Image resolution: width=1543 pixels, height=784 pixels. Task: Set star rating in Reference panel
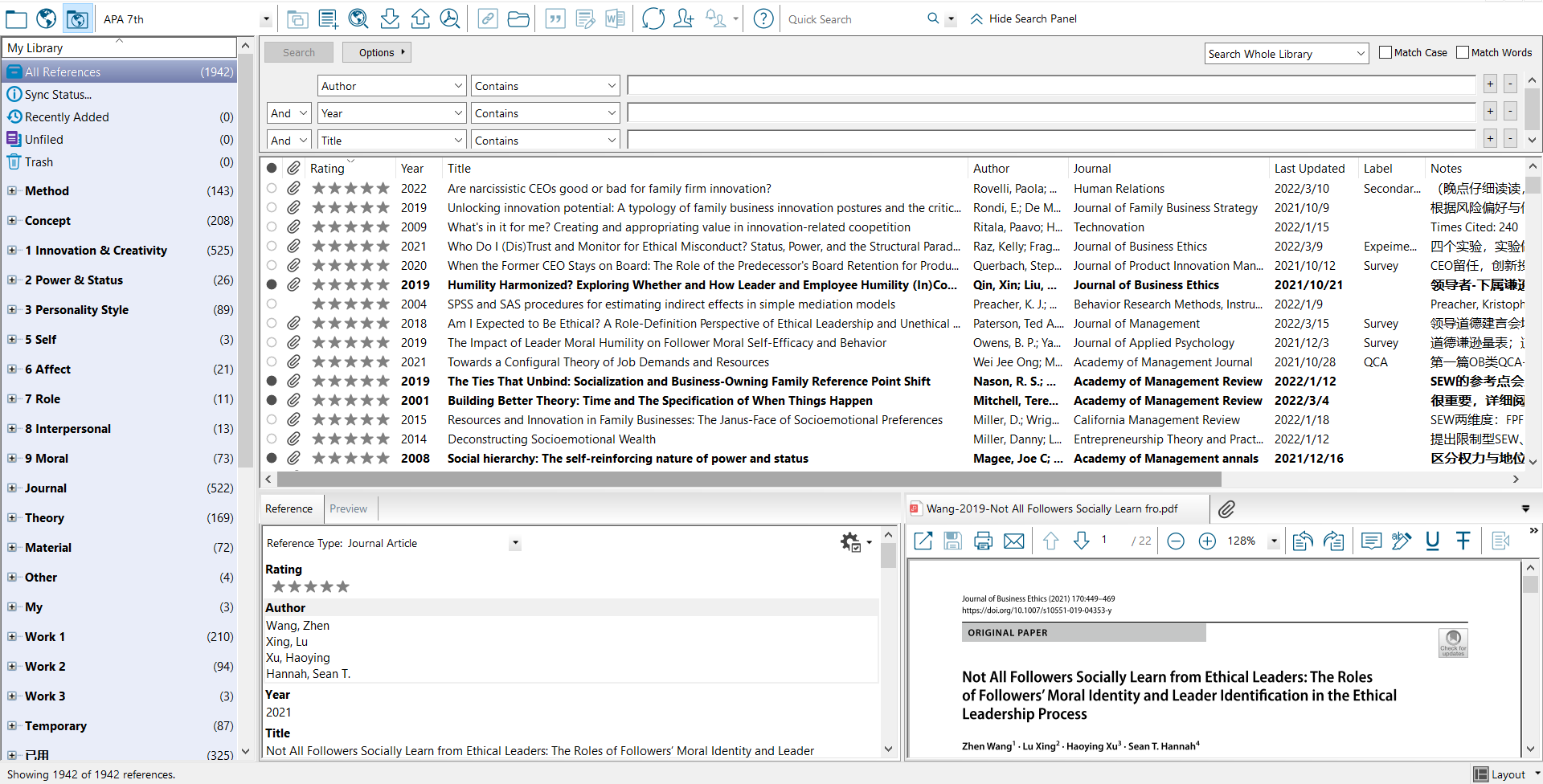tap(311, 587)
